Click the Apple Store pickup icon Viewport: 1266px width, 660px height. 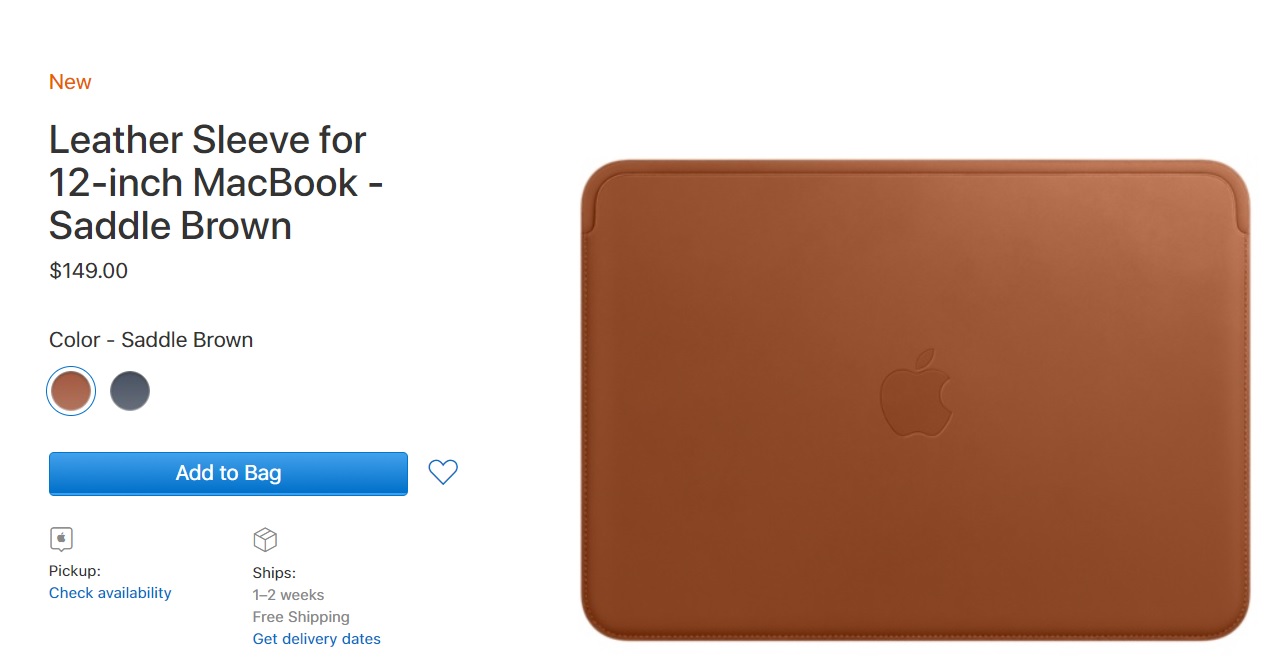pyautogui.click(x=62, y=539)
